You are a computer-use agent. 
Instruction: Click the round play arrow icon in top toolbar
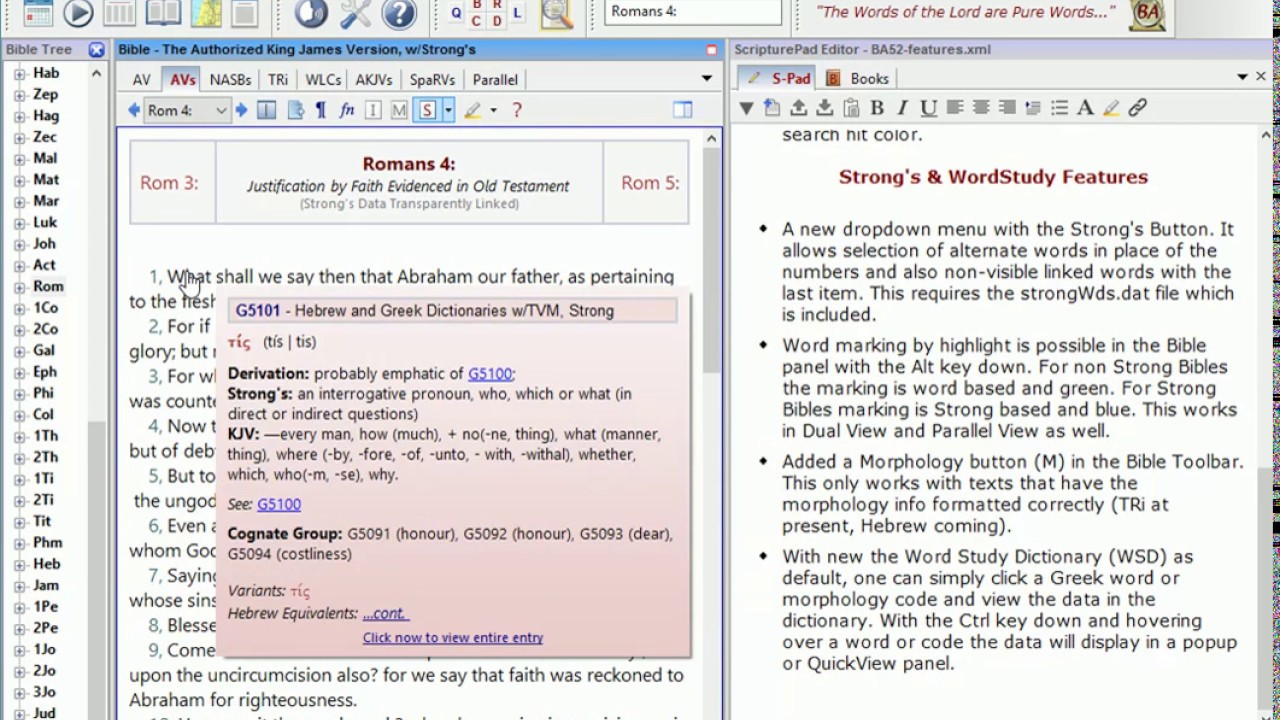pos(79,13)
